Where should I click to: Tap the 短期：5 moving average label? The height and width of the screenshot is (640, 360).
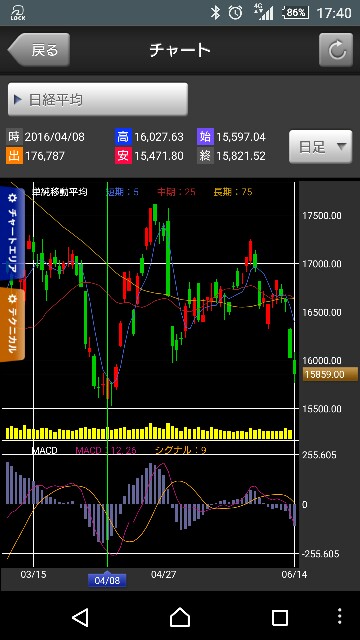[122, 192]
